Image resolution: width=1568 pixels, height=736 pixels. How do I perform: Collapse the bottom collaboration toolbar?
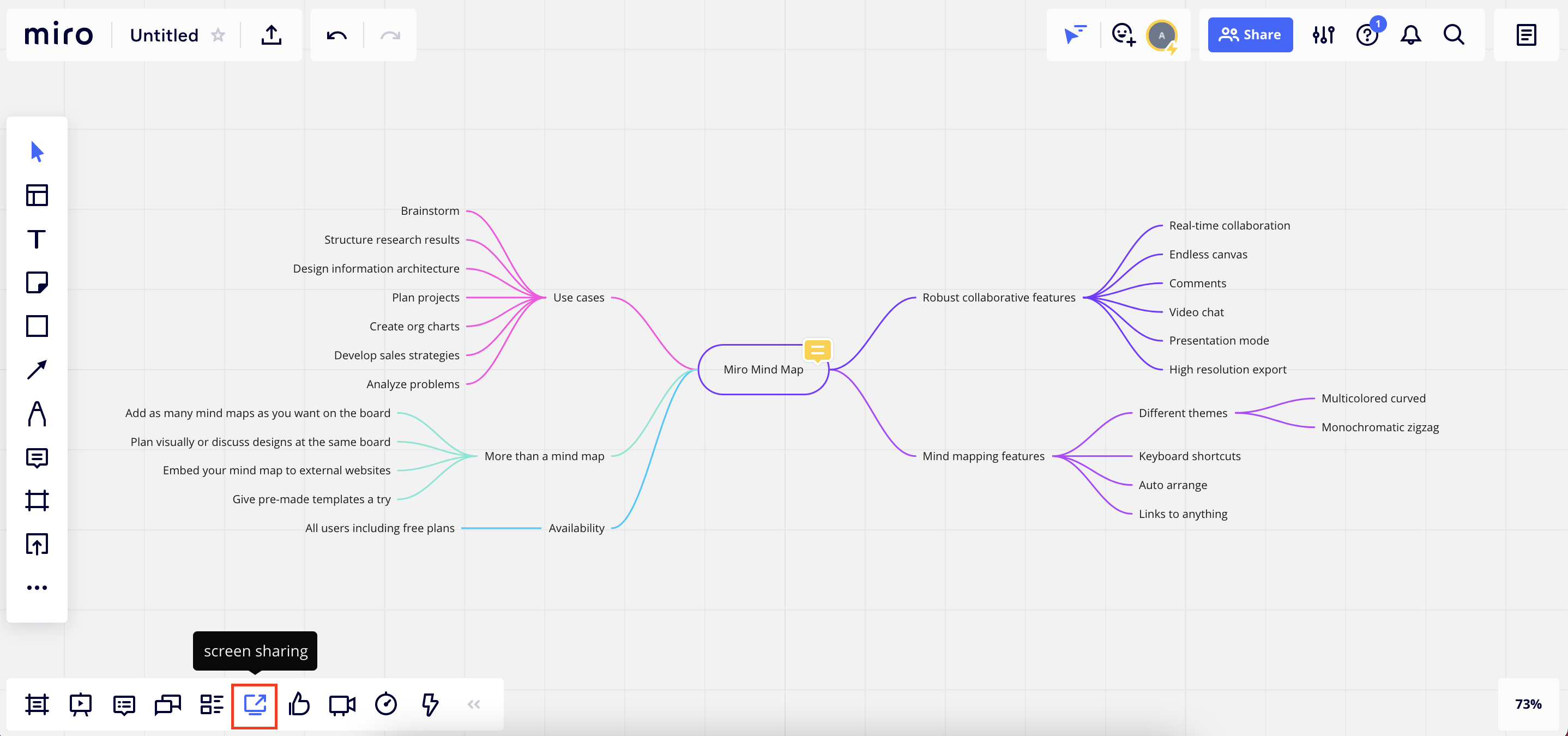pos(474,704)
